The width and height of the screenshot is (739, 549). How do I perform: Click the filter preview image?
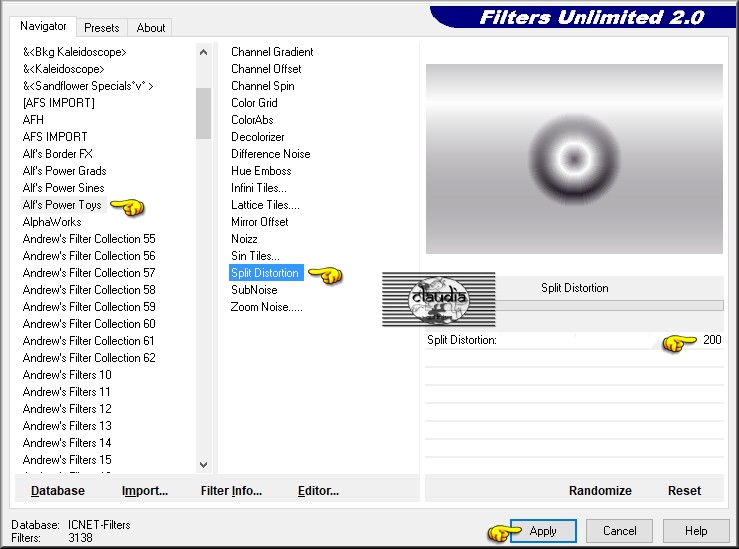point(574,159)
